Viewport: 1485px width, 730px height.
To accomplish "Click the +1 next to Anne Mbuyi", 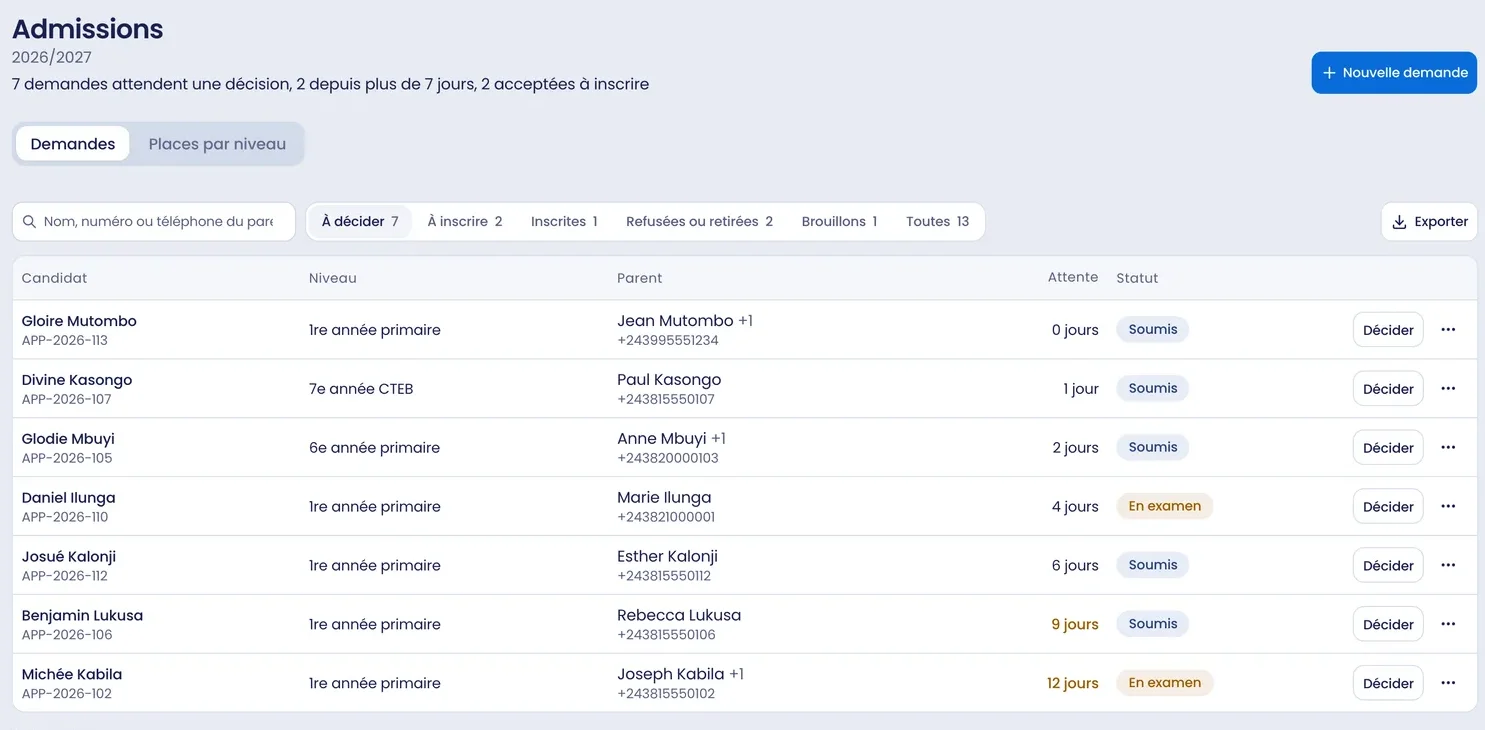I will (x=719, y=439).
